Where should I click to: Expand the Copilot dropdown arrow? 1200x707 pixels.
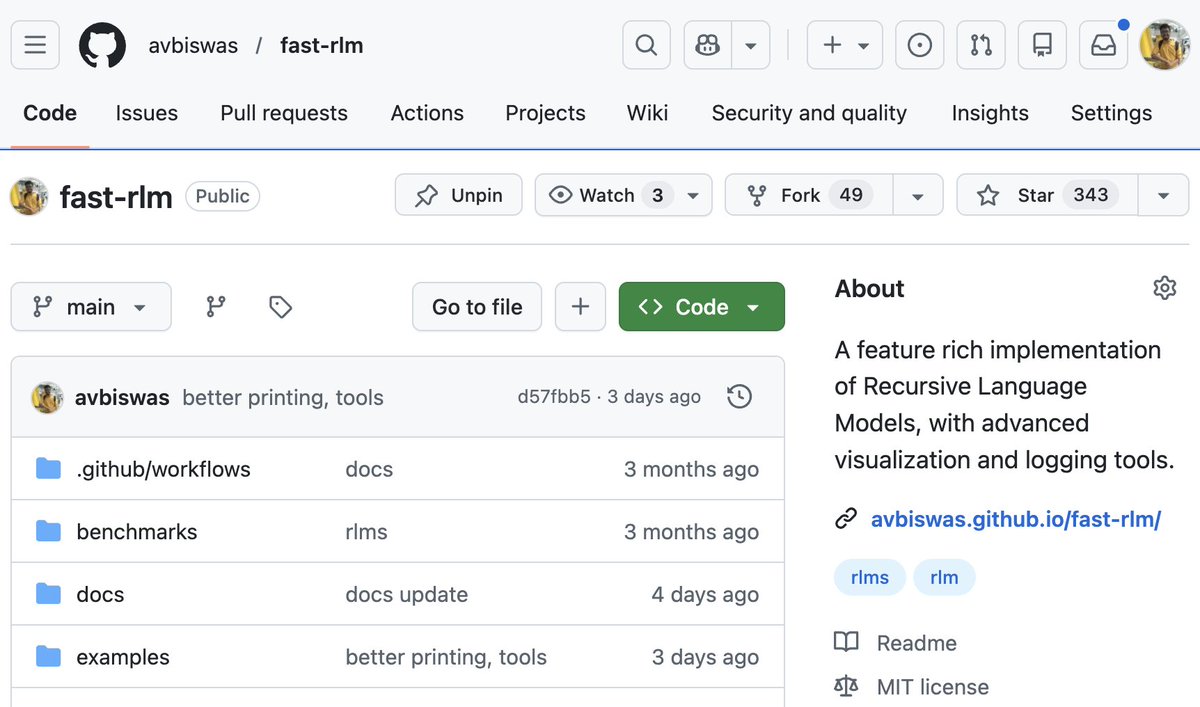point(751,45)
